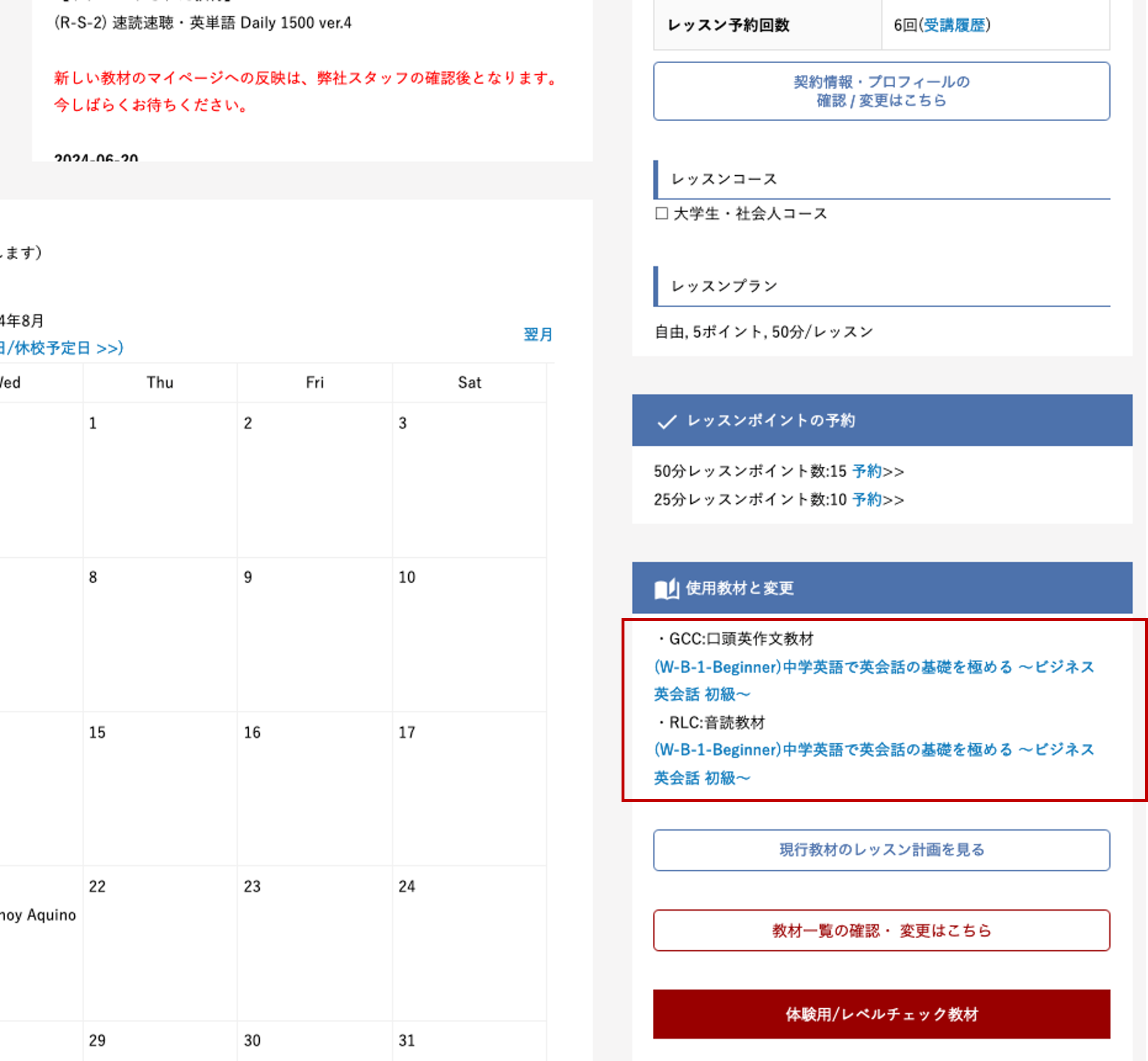Click the 使用教材と変更 header bar

tap(881, 588)
